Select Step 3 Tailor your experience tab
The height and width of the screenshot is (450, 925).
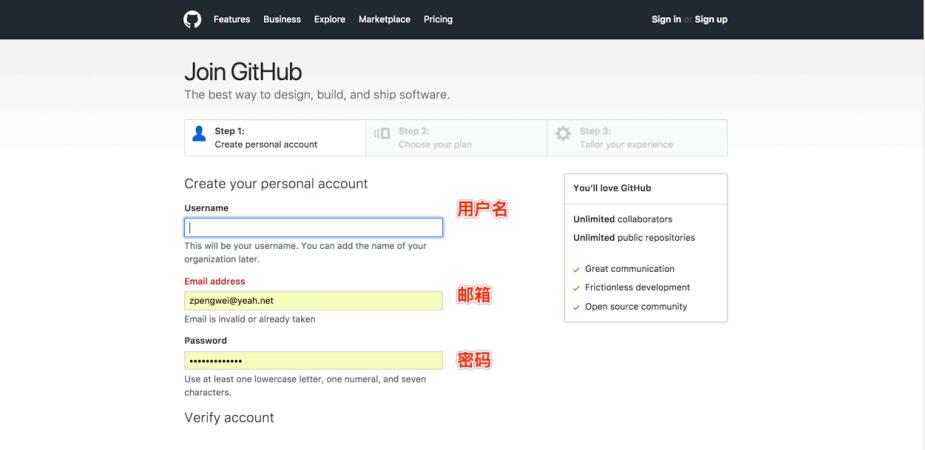637,138
